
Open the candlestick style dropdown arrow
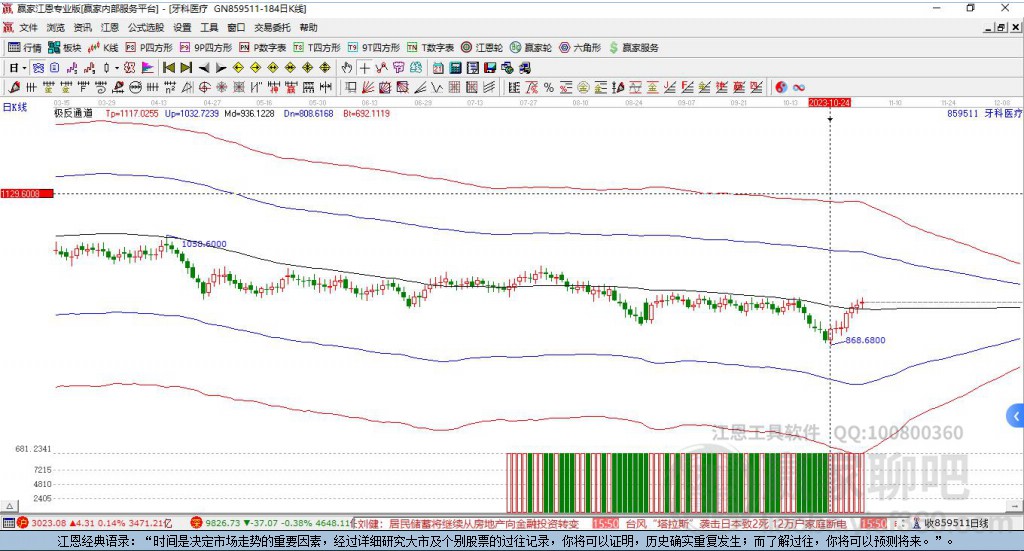[117, 68]
